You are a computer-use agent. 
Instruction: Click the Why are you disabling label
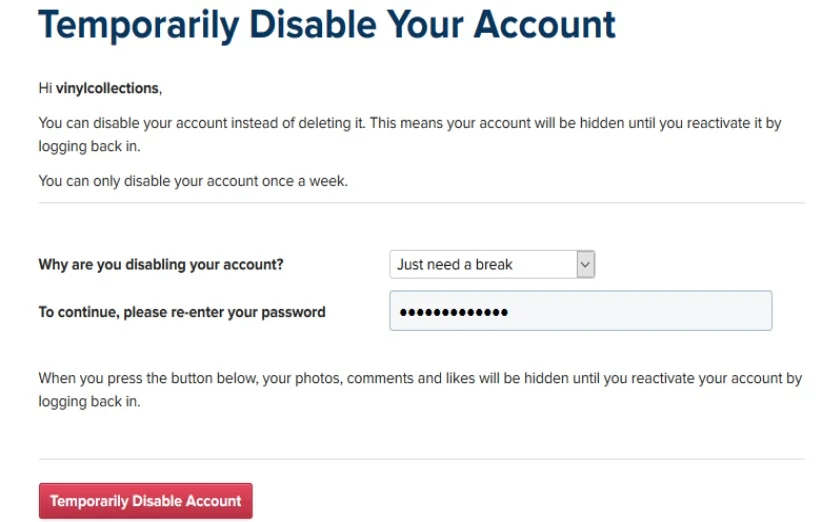click(161, 264)
